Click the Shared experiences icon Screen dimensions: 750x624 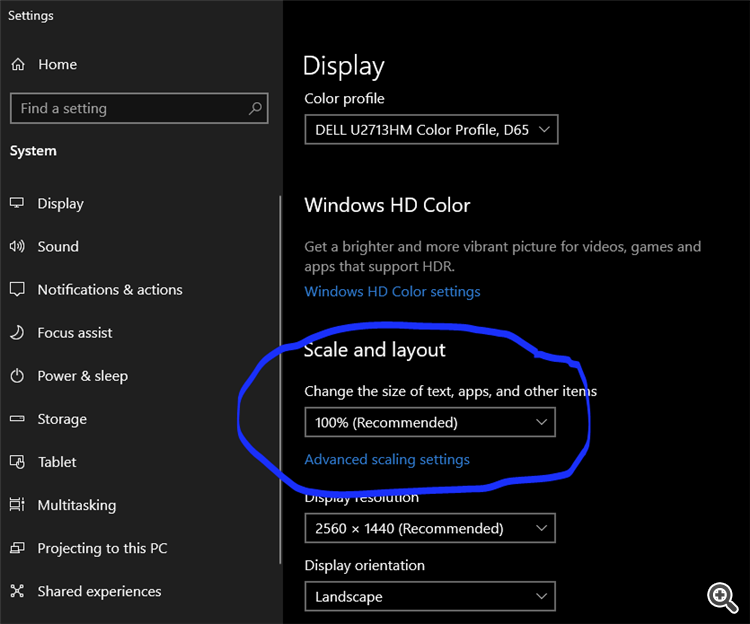(17, 591)
